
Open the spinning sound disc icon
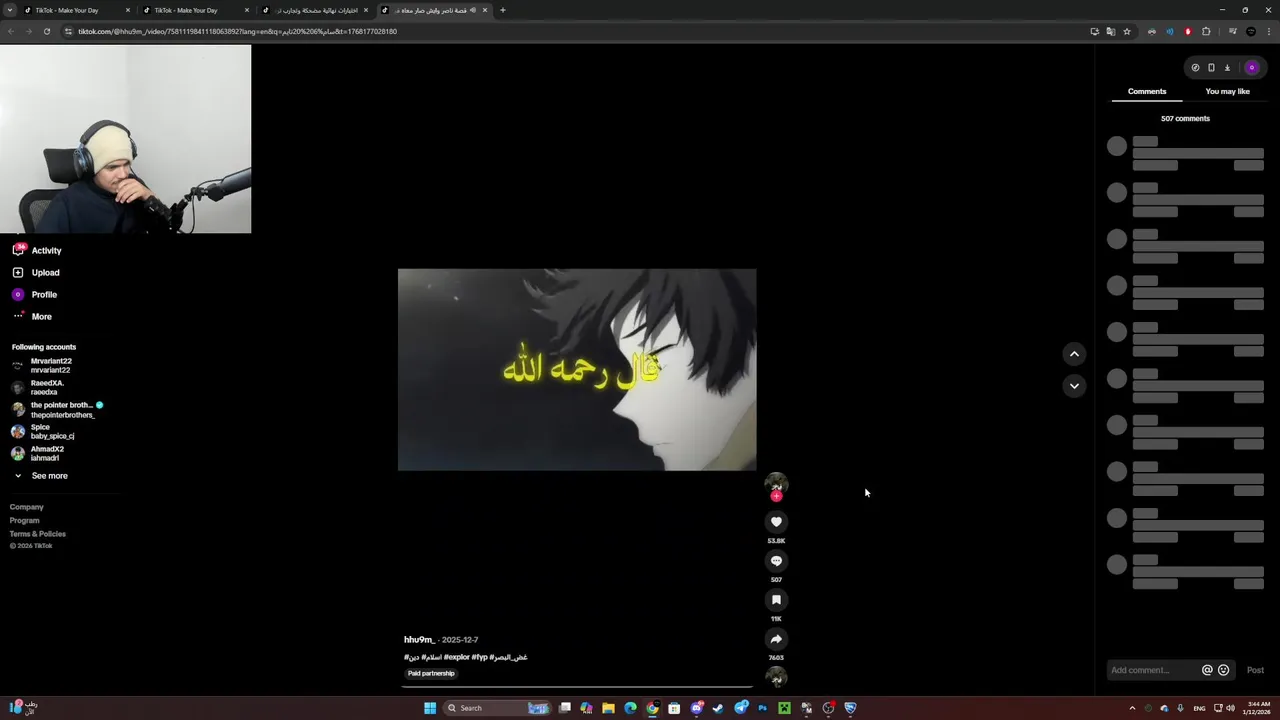[776, 678]
